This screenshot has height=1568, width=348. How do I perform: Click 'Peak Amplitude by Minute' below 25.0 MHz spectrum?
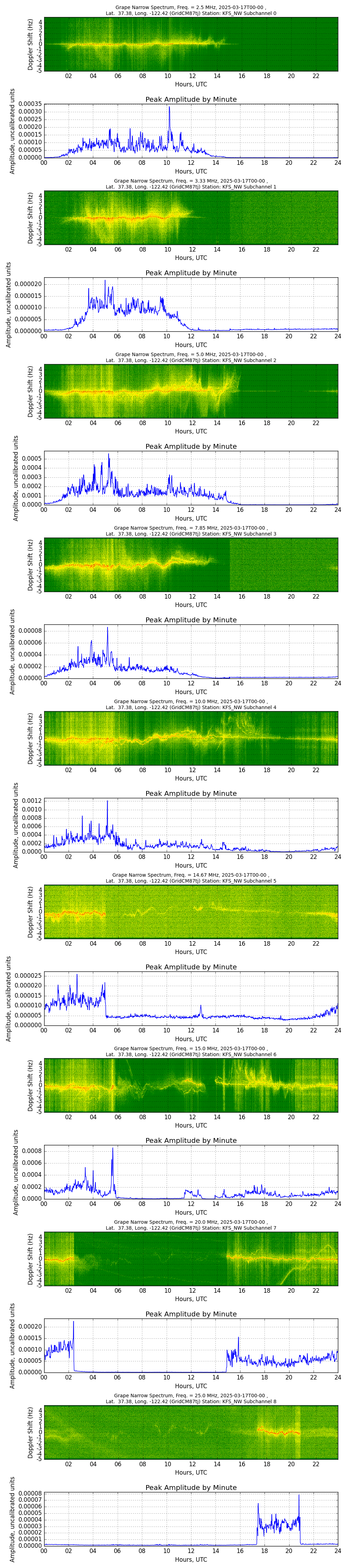(191, 1487)
